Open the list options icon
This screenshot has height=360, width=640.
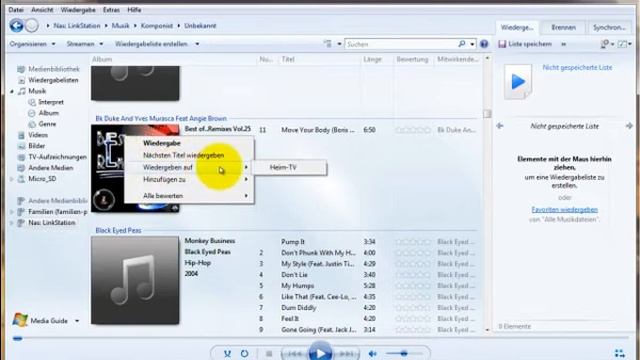click(x=605, y=44)
